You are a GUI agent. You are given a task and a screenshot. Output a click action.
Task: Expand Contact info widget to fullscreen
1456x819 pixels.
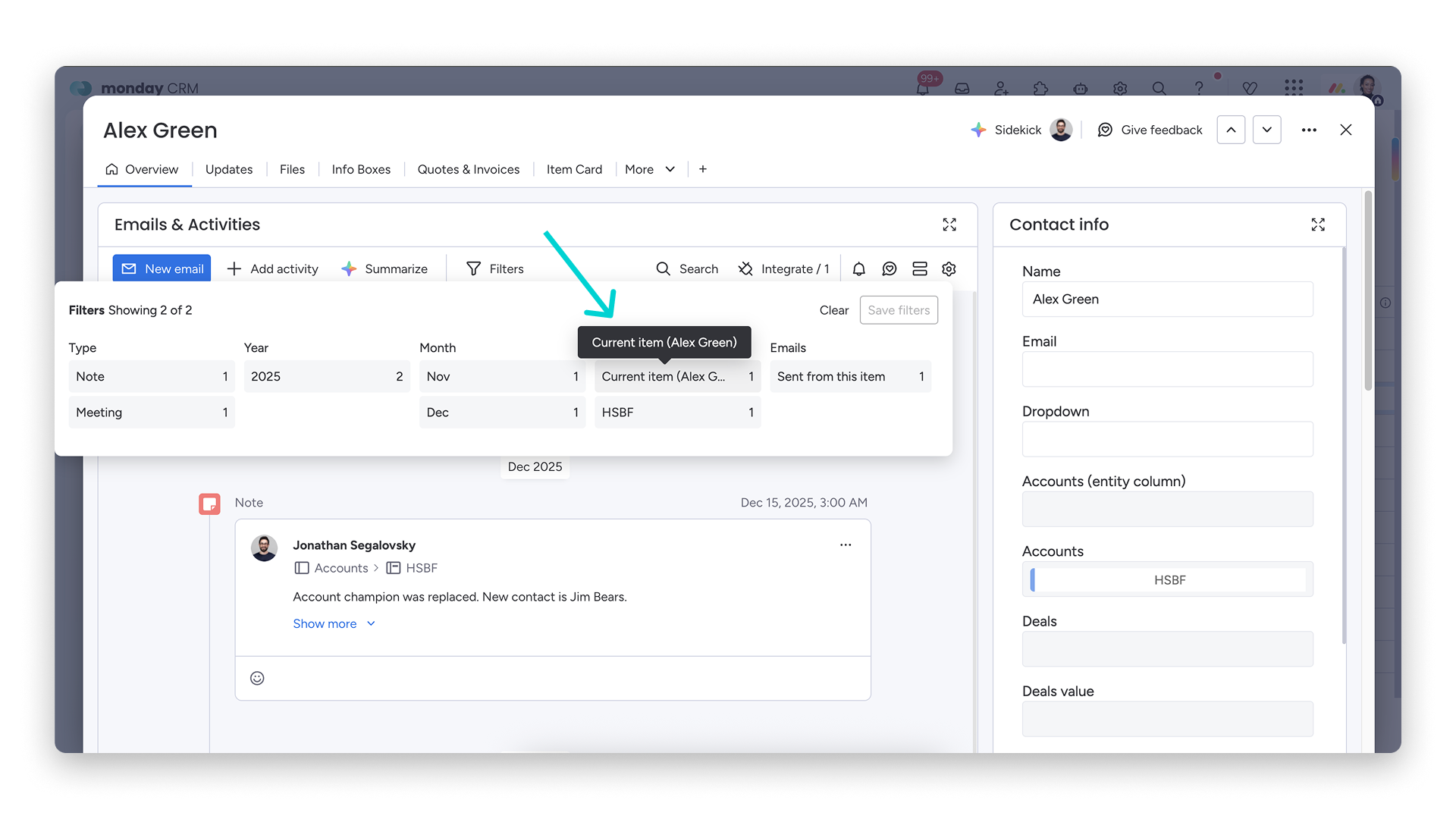(1318, 224)
